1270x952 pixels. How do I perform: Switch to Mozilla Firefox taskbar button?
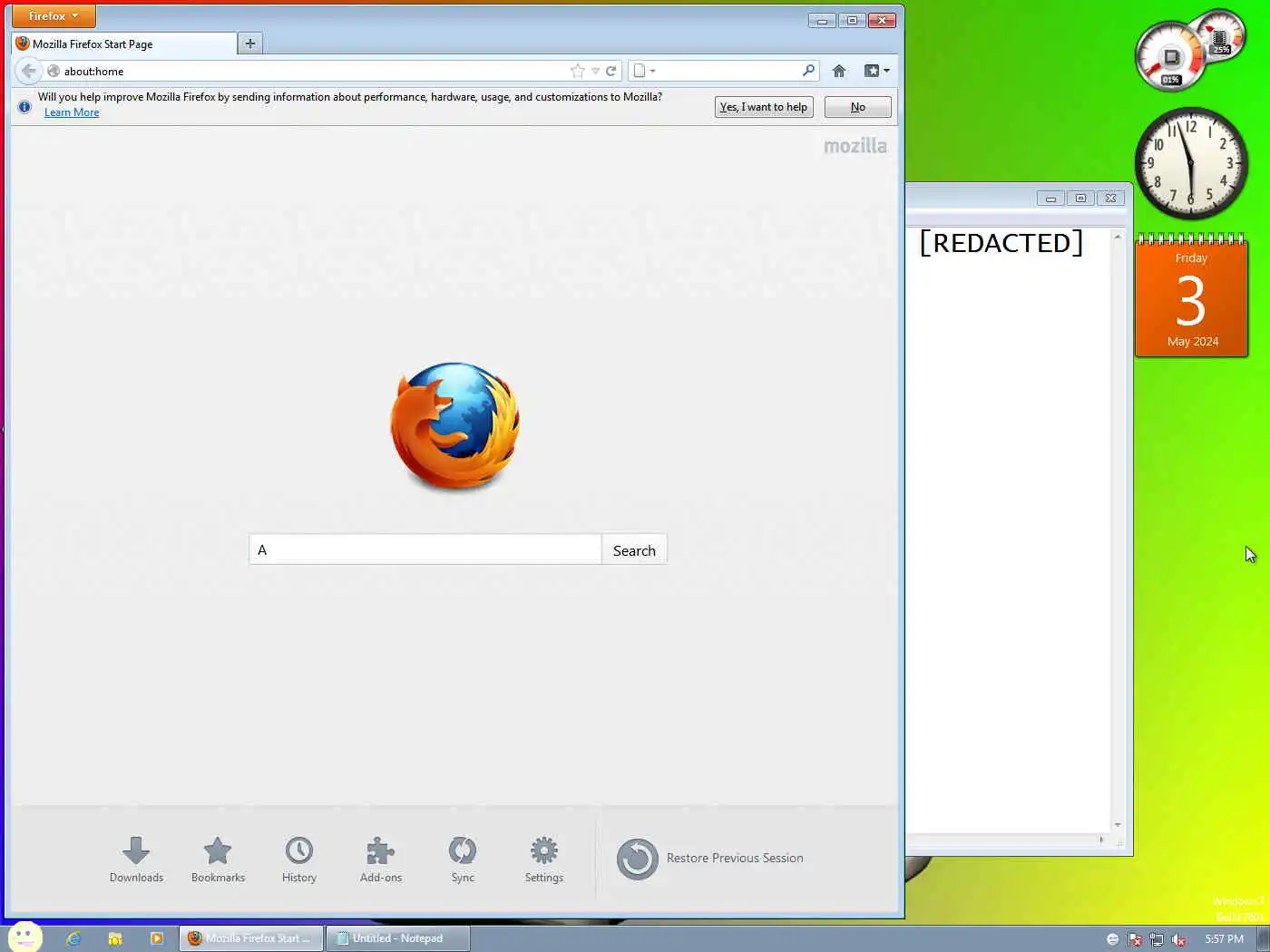tap(251, 938)
